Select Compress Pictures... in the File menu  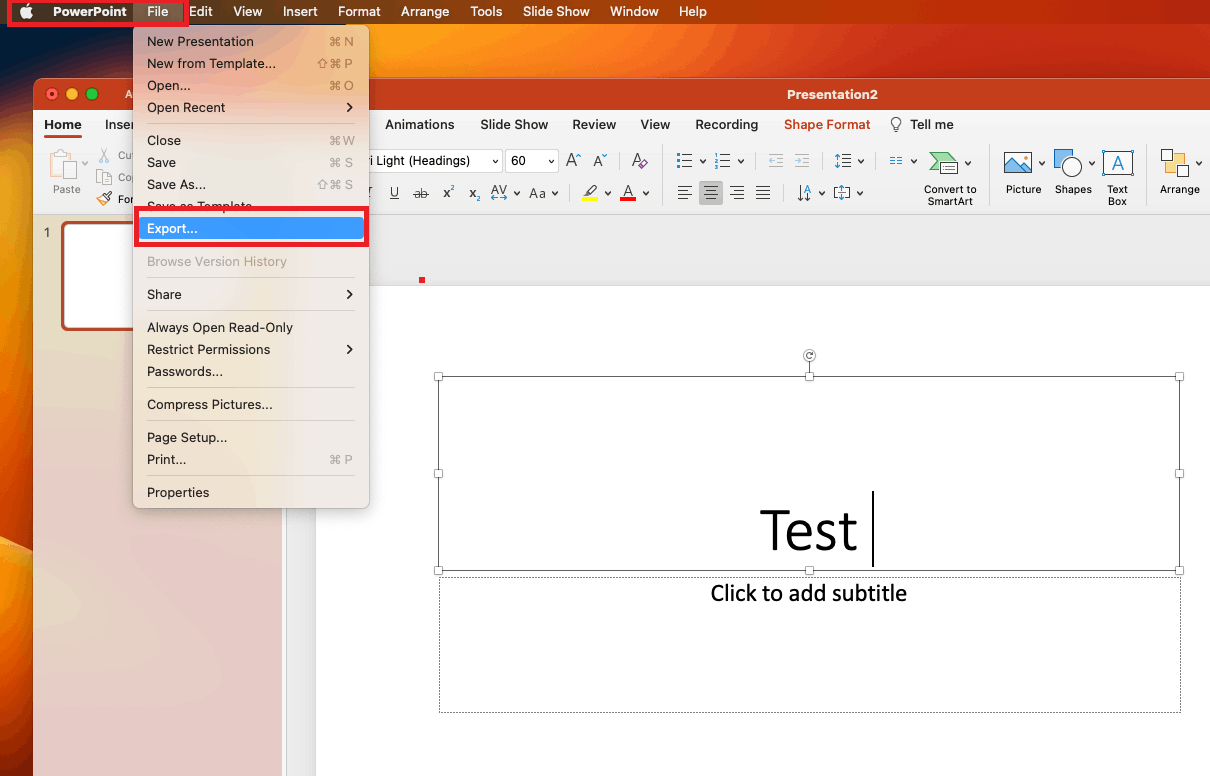click(x=210, y=405)
